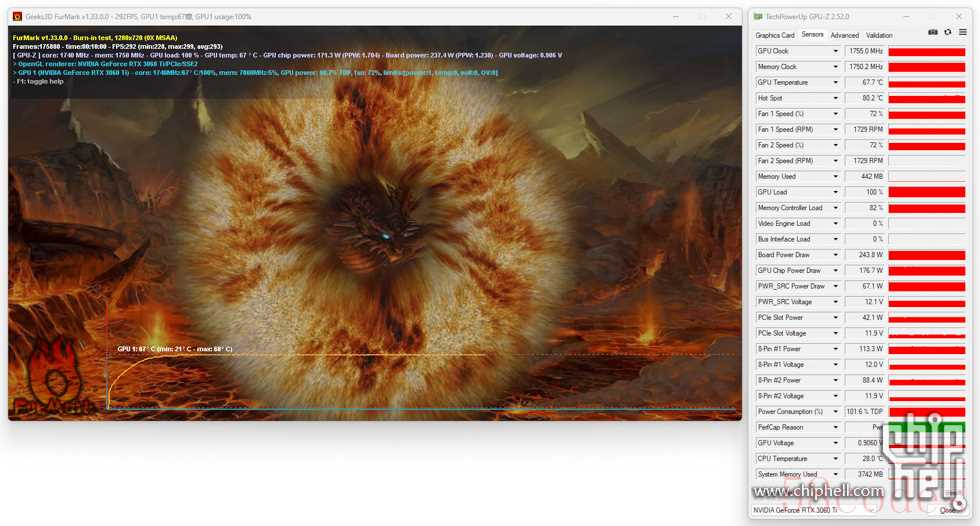980x526 pixels.
Task: Open the GPU Load sensor dropdown
Action: point(835,192)
